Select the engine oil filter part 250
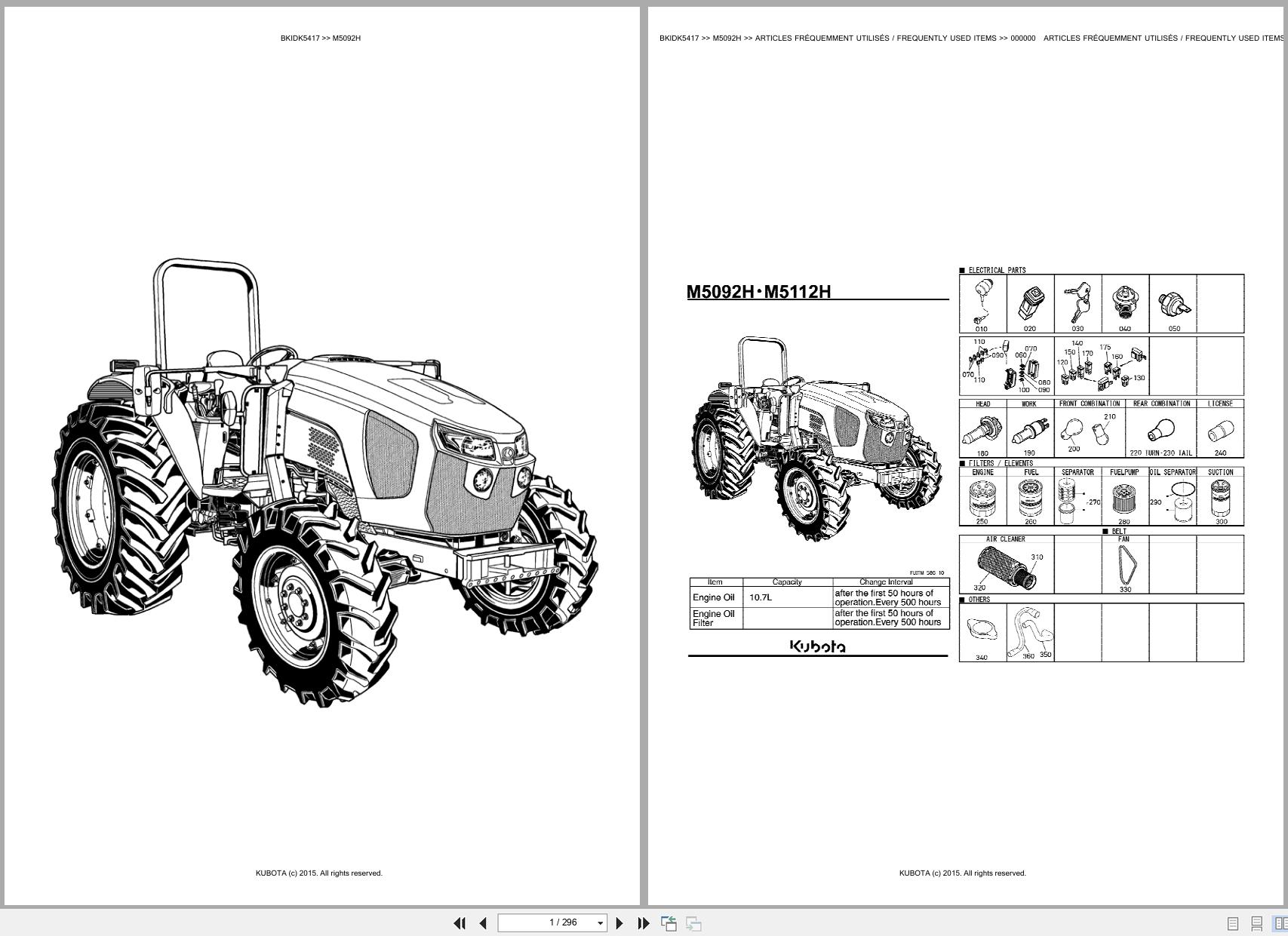 point(982,499)
